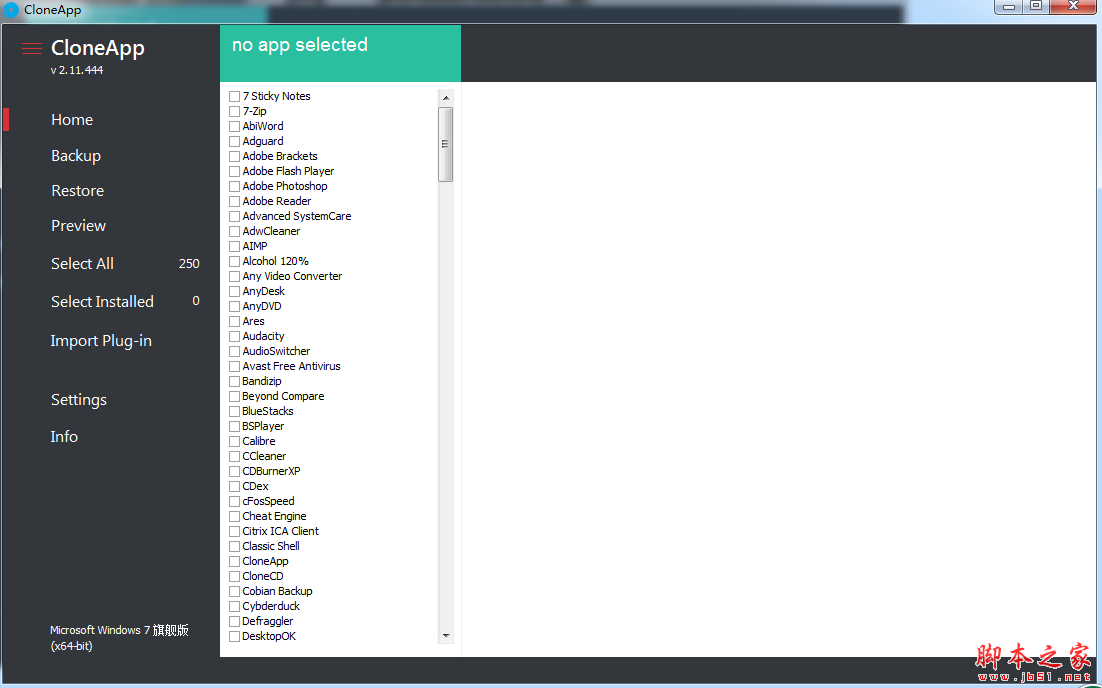The height and width of the screenshot is (688, 1102).
Task: Click the CloneApp title bar logo icon
Action: pyautogui.click(x=11, y=10)
